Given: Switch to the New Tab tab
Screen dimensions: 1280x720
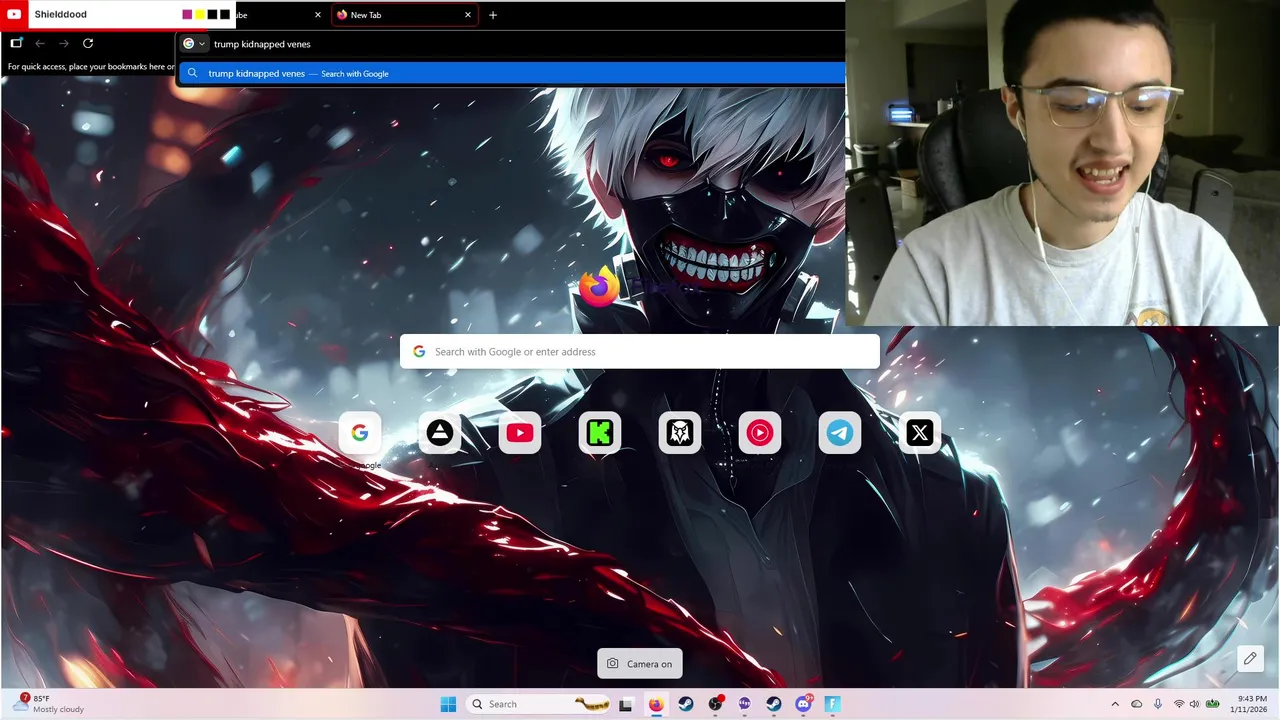Looking at the screenshot, I should 404,15.
